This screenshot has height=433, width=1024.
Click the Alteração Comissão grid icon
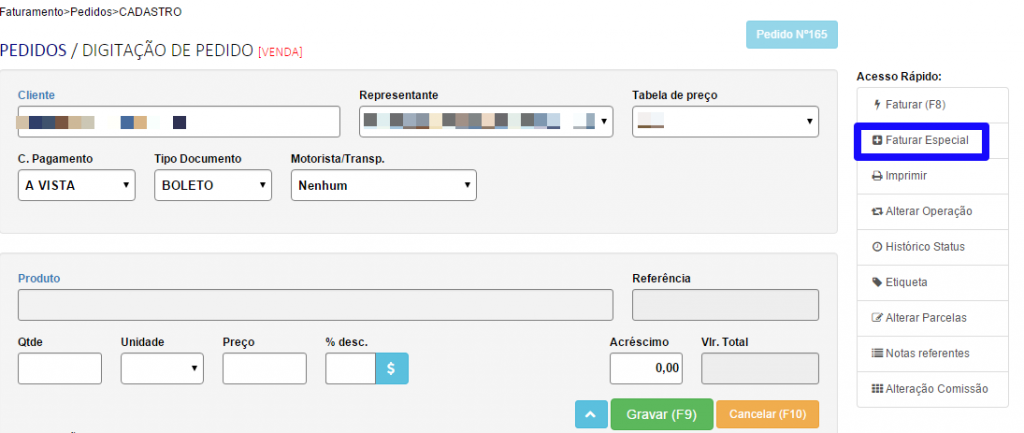[877, 388]
